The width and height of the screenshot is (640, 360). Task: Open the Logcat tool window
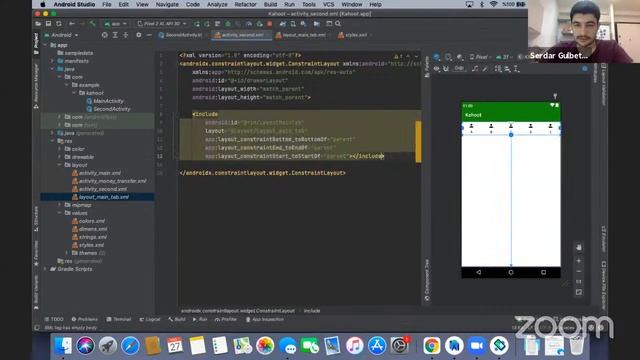(150, 319)
